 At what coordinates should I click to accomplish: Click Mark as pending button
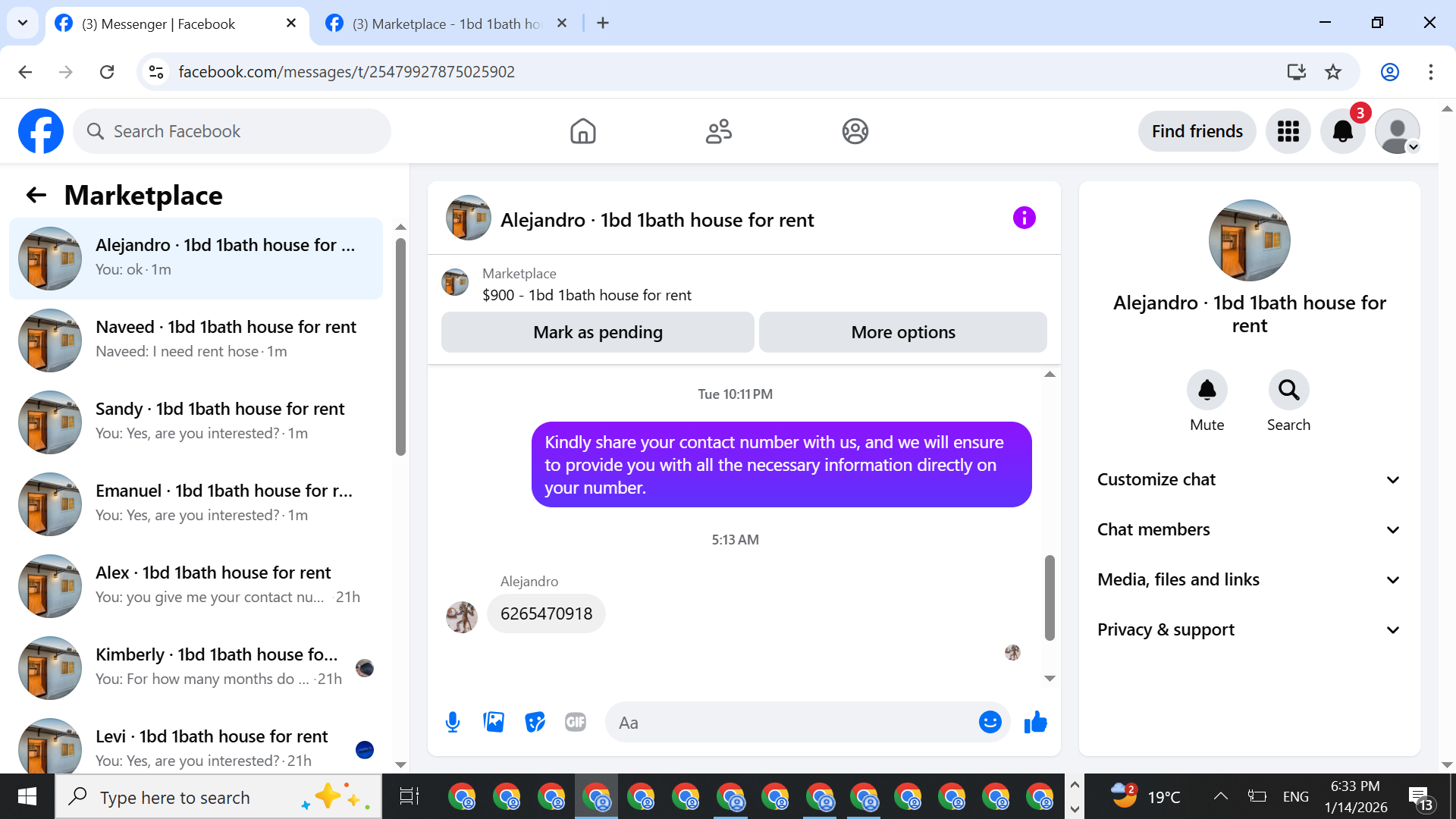[x=598, y=332]
